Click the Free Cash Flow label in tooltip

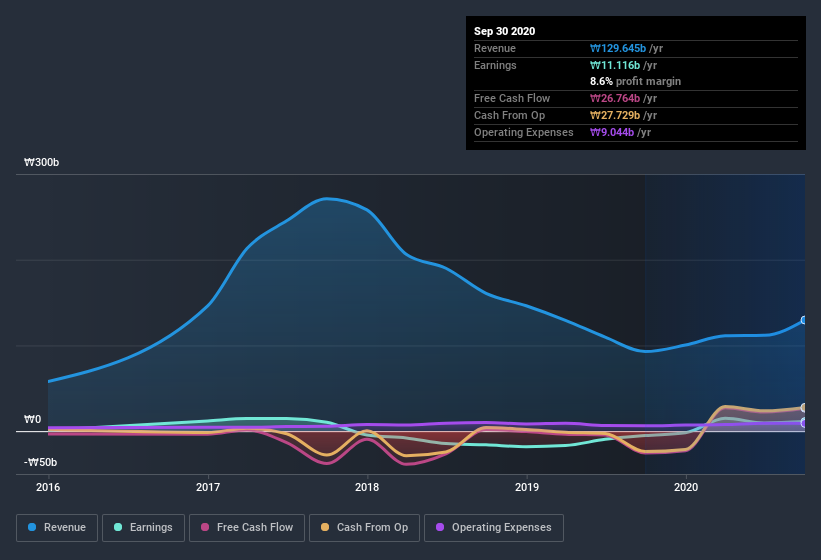click(512, 98)
